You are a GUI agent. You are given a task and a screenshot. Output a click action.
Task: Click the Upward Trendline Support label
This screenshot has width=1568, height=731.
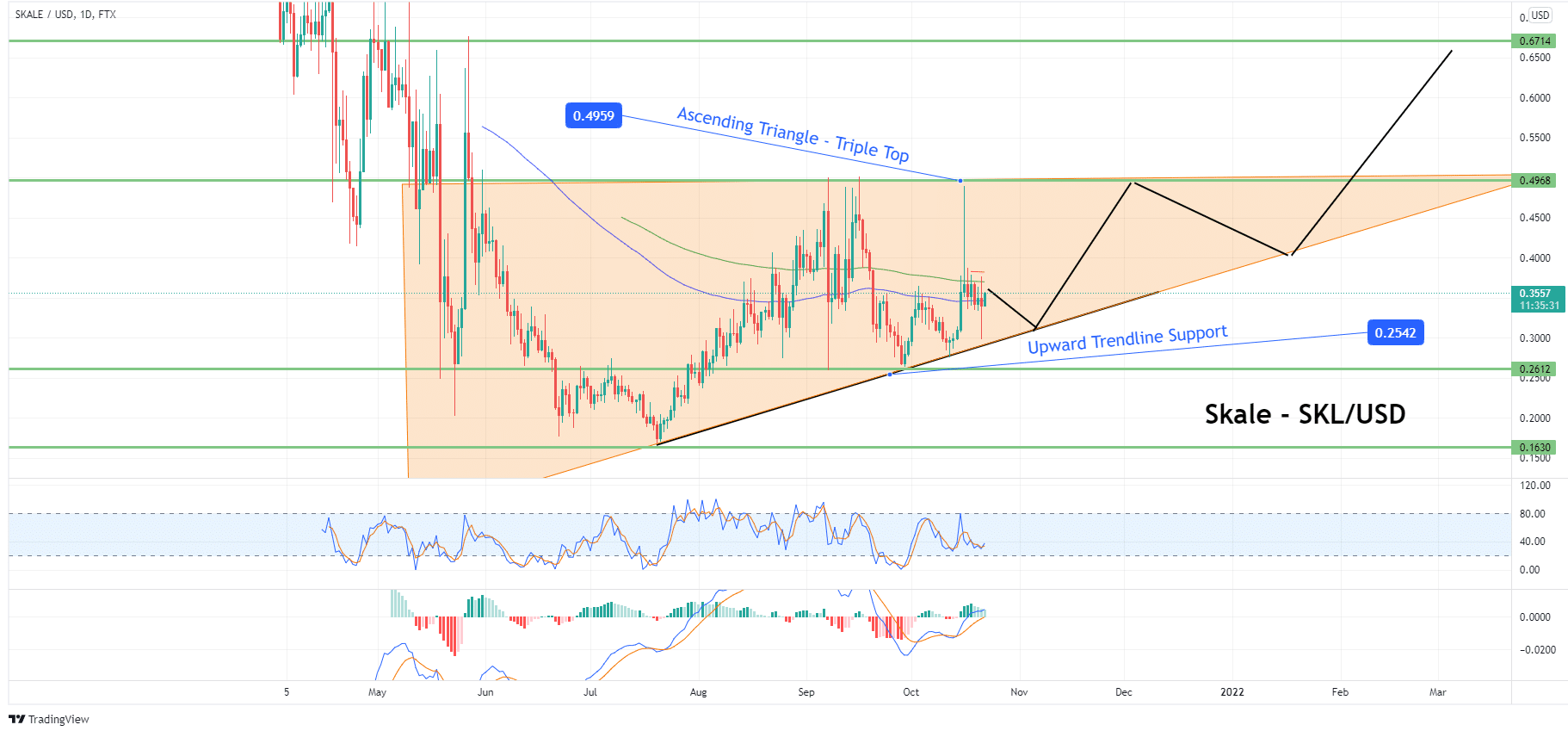(x=1127, y=339)
